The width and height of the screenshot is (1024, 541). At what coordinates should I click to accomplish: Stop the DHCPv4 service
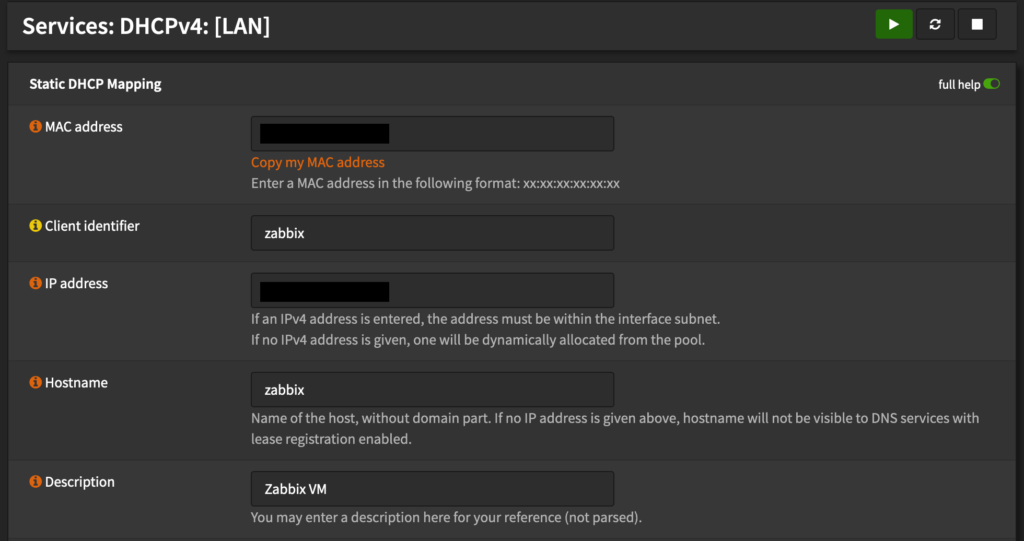tap(977, 25)
